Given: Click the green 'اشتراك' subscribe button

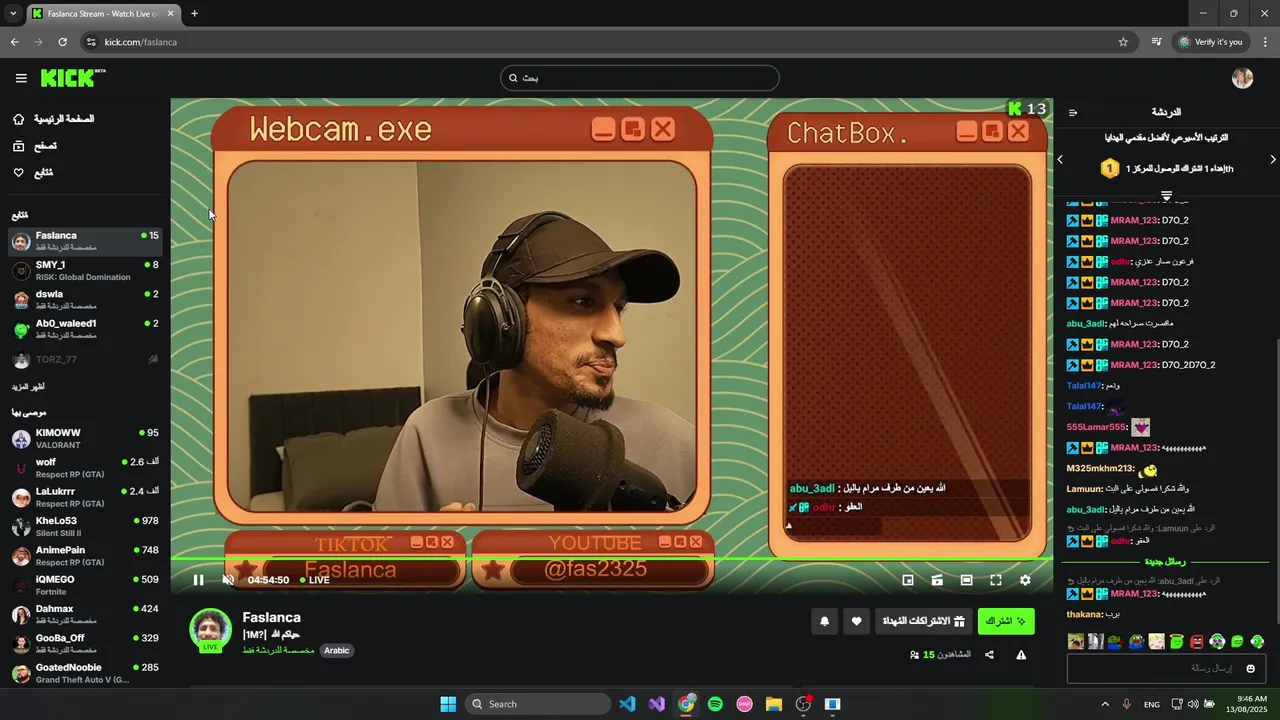Looking at the screenshot, I should 1006,621.
